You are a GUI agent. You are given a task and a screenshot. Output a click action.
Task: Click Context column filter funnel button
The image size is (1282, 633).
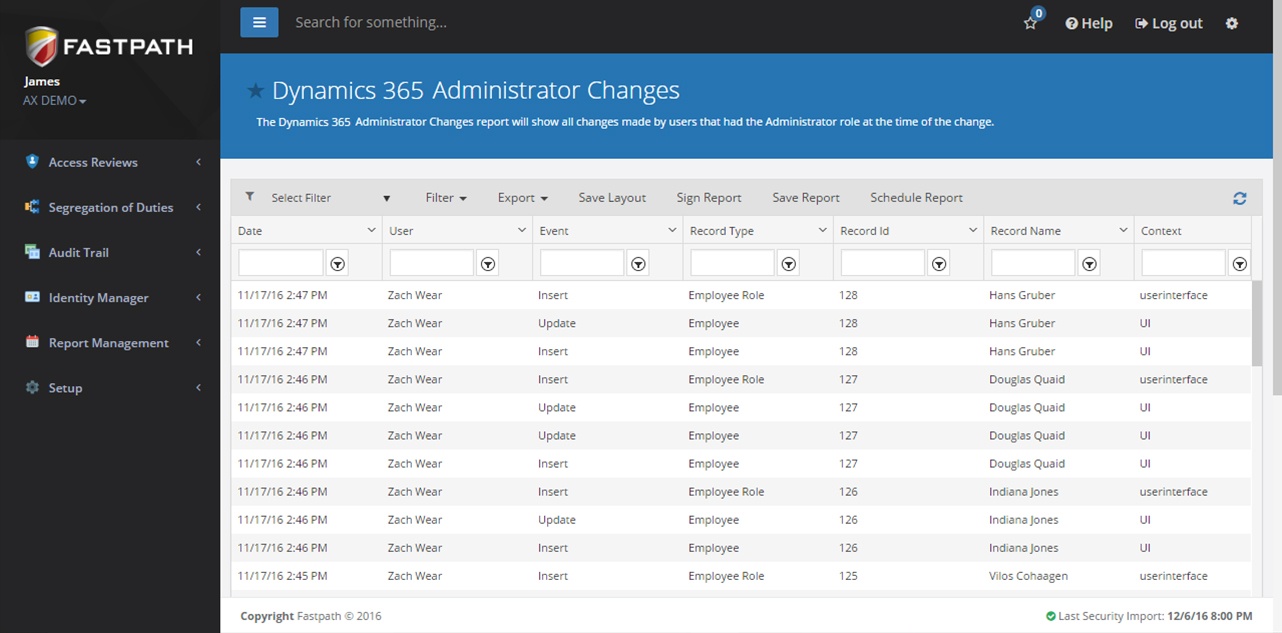coord(1240,264)
